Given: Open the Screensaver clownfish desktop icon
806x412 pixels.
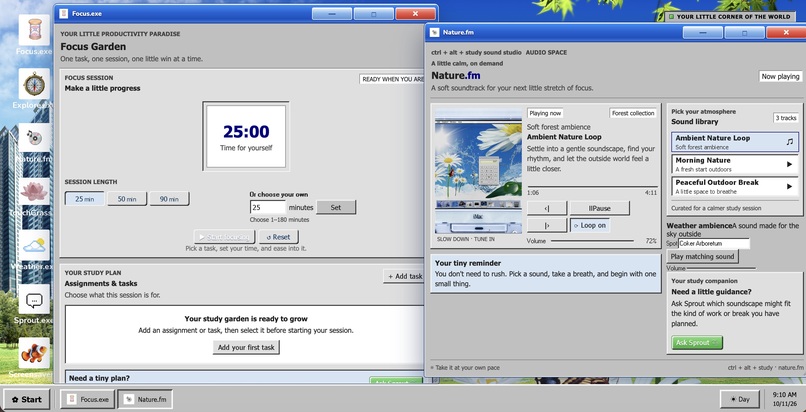Looking at the screenshot, I should point(34,352).
